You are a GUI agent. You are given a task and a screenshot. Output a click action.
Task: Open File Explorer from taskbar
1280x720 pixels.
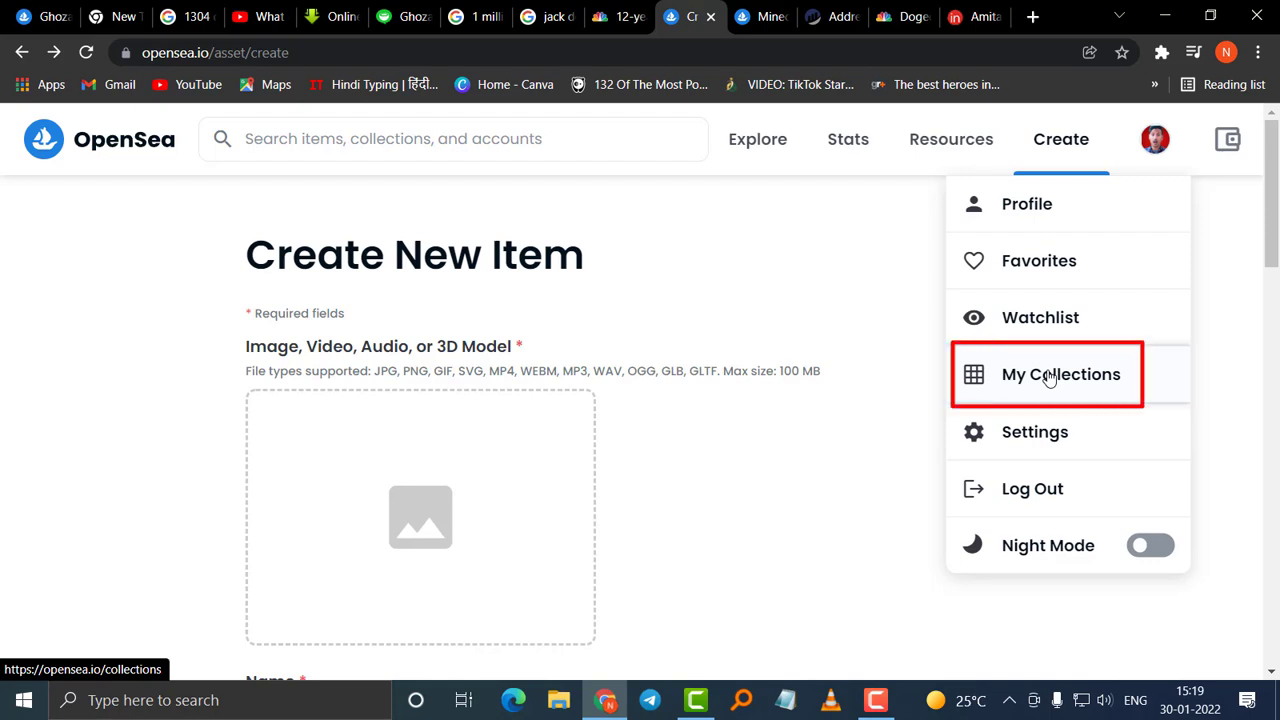tap(559, 700)
